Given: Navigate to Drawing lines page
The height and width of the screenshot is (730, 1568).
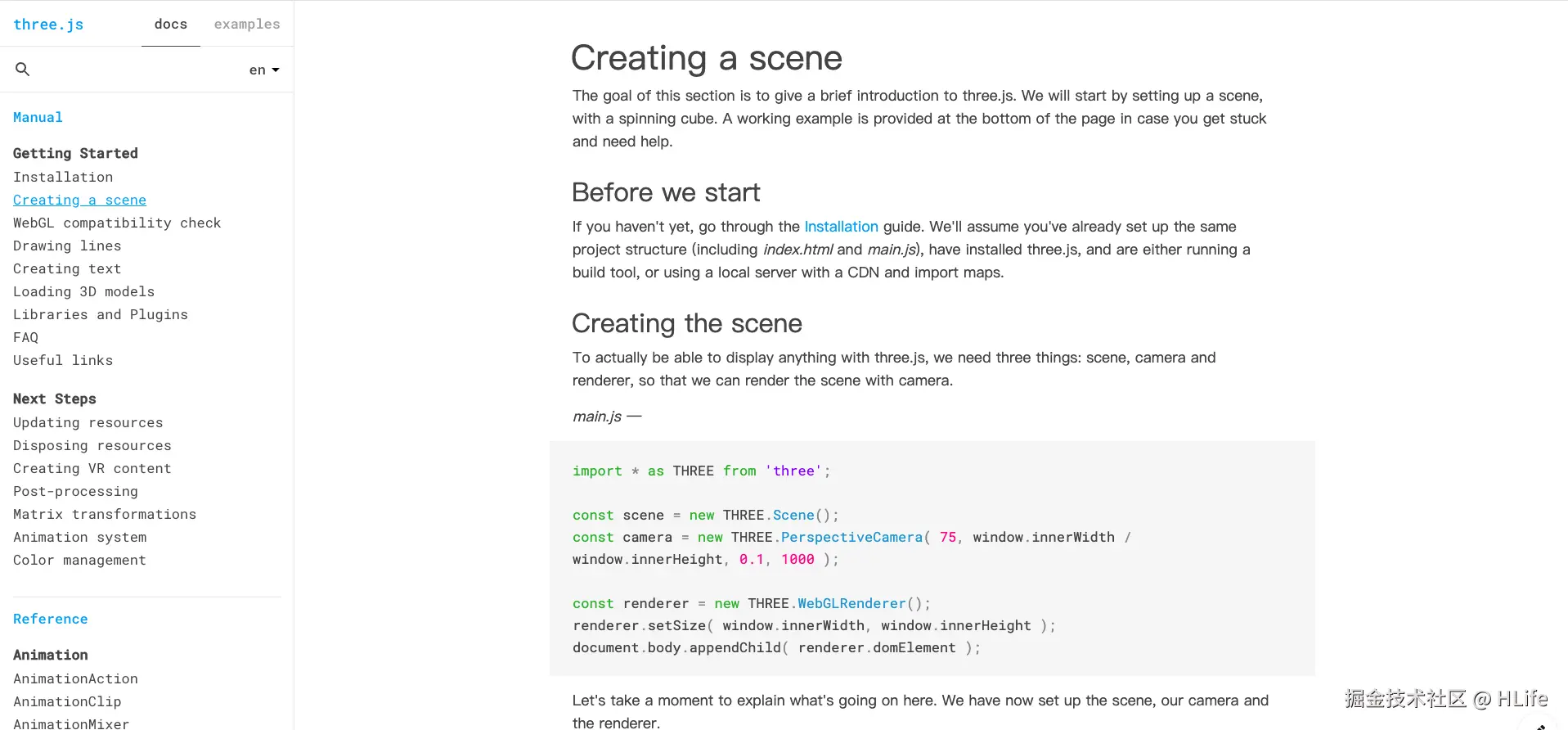Looking at the screenshot, I should click(x=67, y=246).
